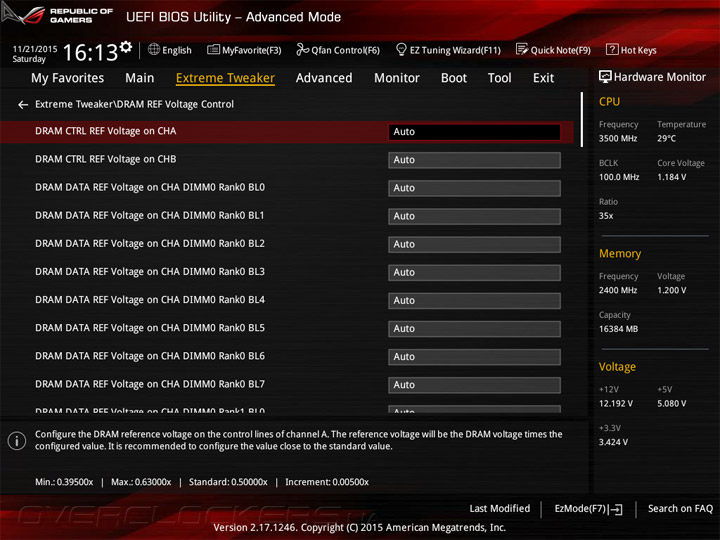Screen dimensions: 720x540
Task: Open My Favorites tab
Action: pyautogui.click(x=68, y=78)
